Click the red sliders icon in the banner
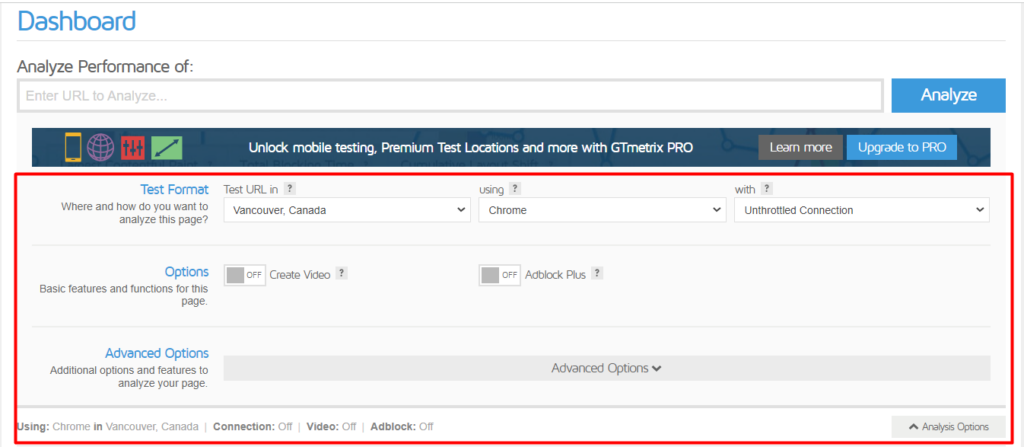Image resolution: width=1024 pixels, height=447 pixels. click(x=133, y=148)
